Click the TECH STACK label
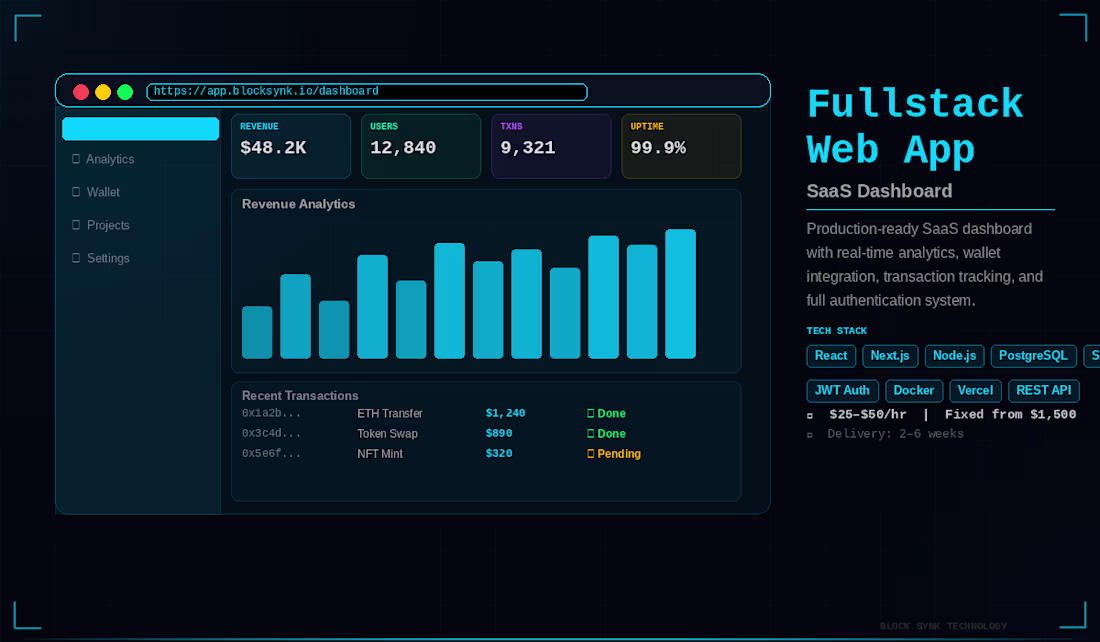1100x642 pixels. 837,330
